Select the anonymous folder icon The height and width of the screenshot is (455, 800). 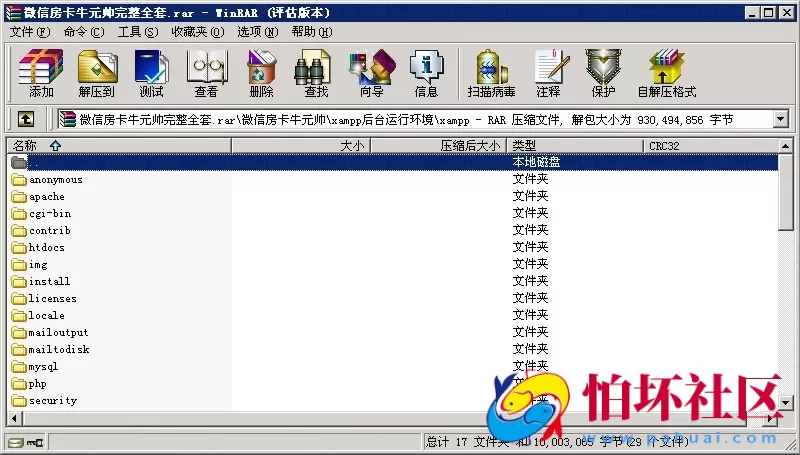tap(19, 180)
